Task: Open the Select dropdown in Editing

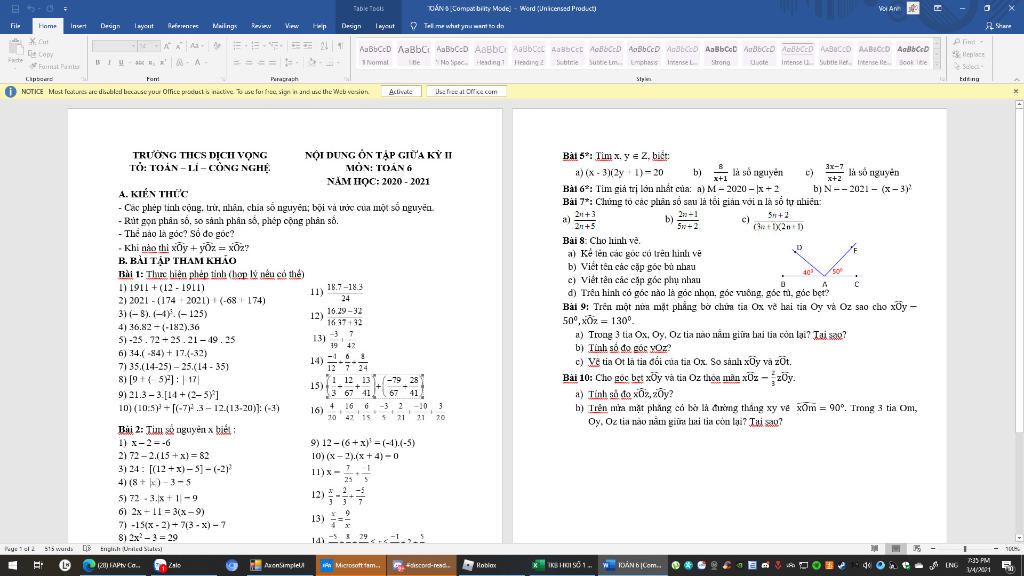Action: 968,67
